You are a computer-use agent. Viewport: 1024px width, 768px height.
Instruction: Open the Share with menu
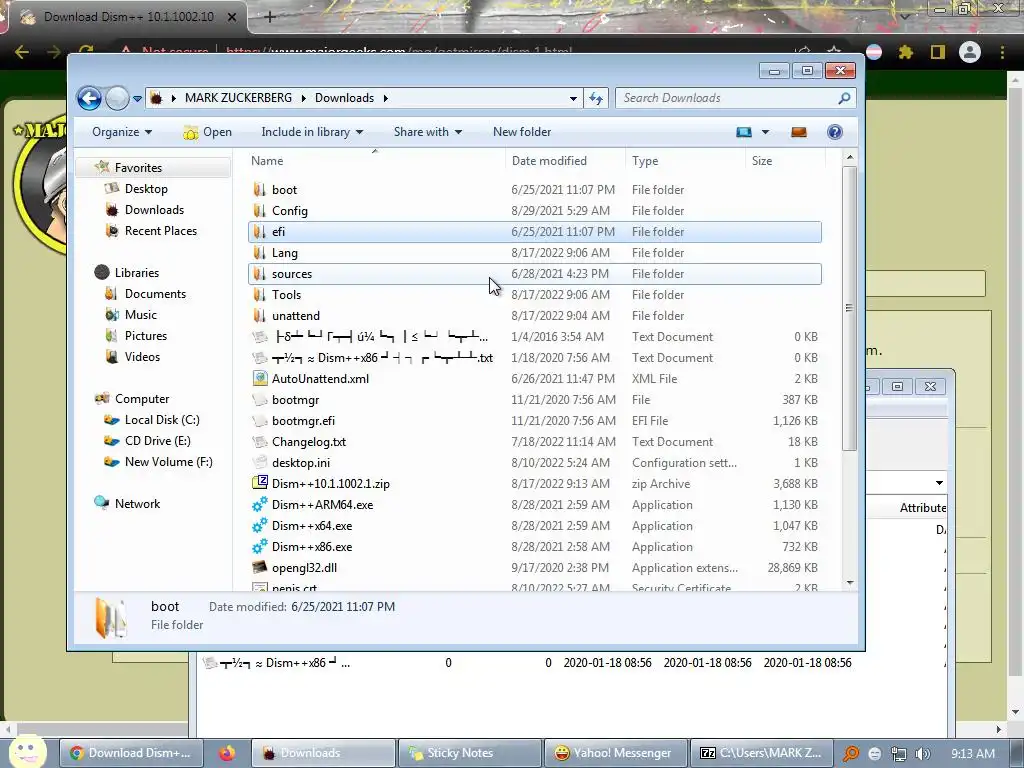point(428,132)
